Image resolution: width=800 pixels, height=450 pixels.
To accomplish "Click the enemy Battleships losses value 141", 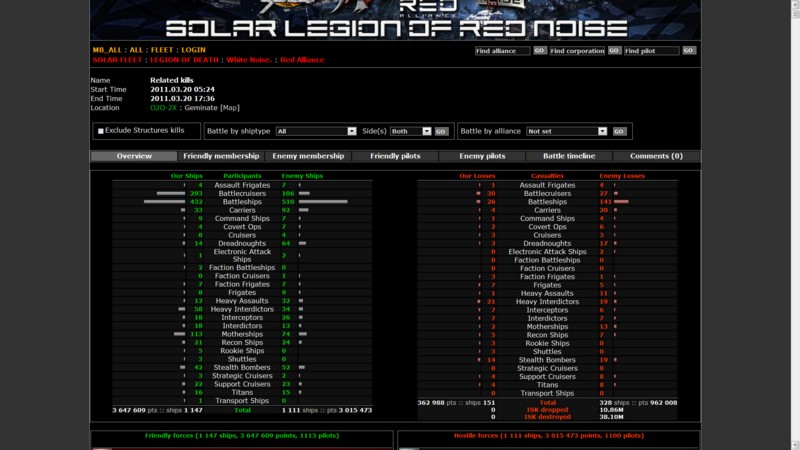I will [x=605, y=202].
